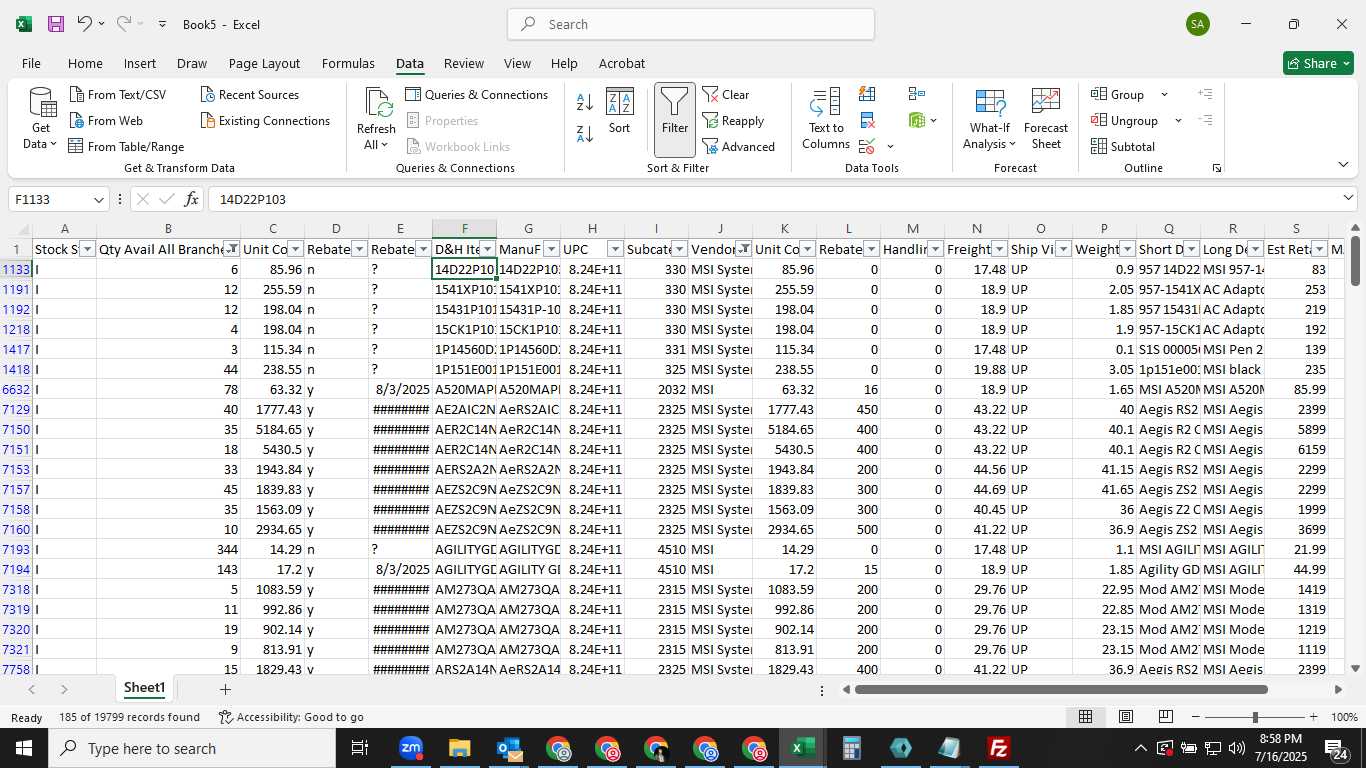
Task: Open the D&H Ite column filter dropdown
Action: tap(487, 249)
